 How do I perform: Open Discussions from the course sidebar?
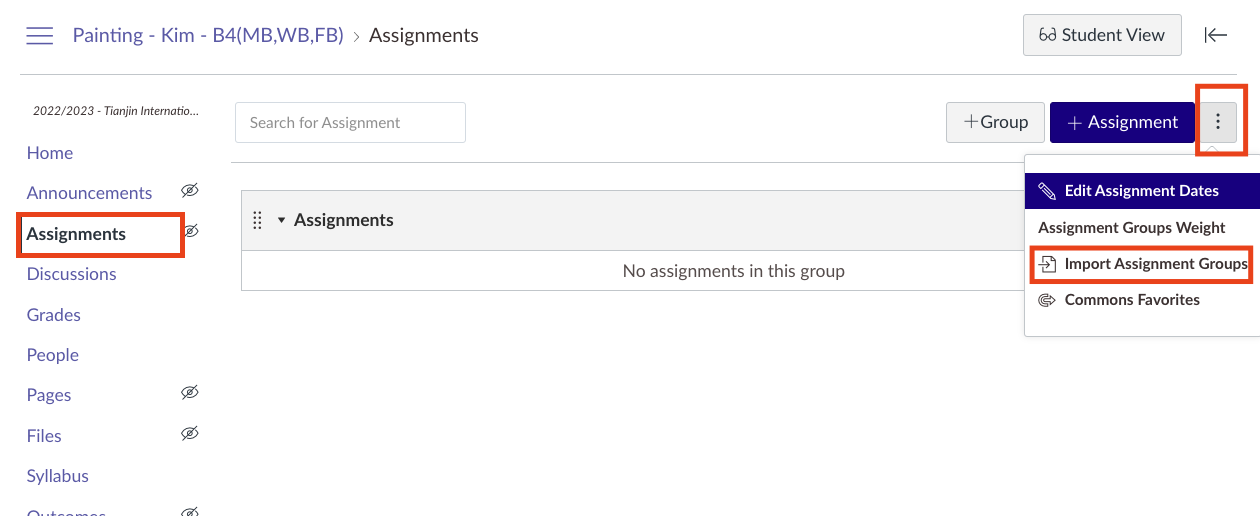coord(71,274)
